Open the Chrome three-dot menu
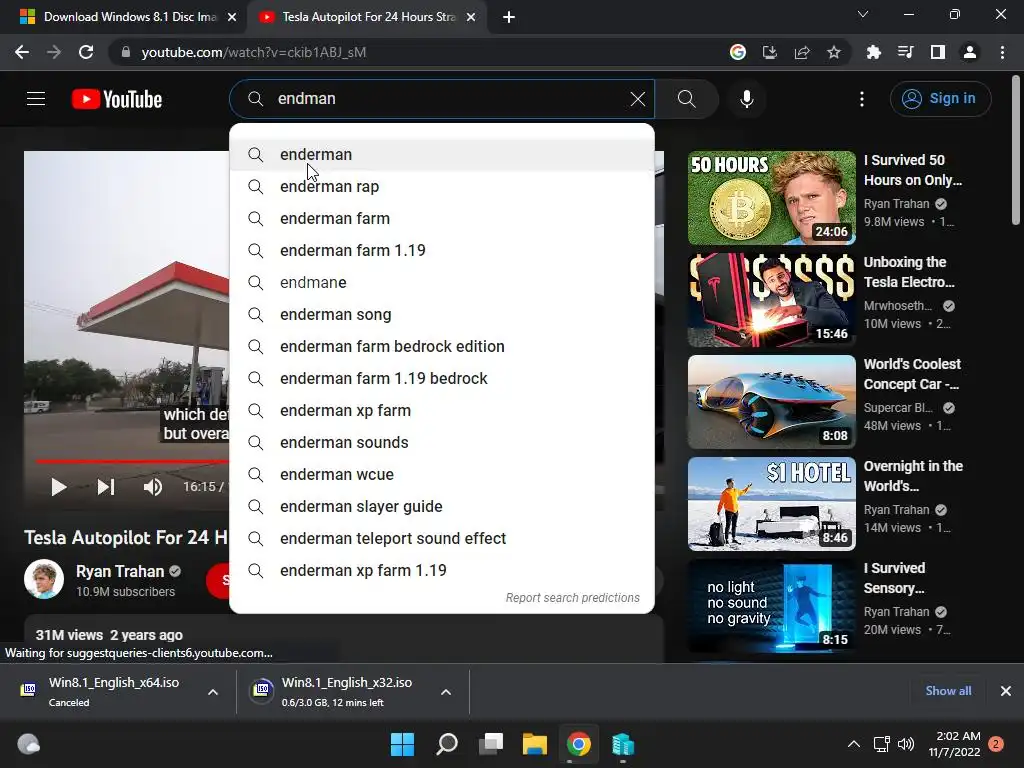1024x768 pixels. click(1002, 52)
